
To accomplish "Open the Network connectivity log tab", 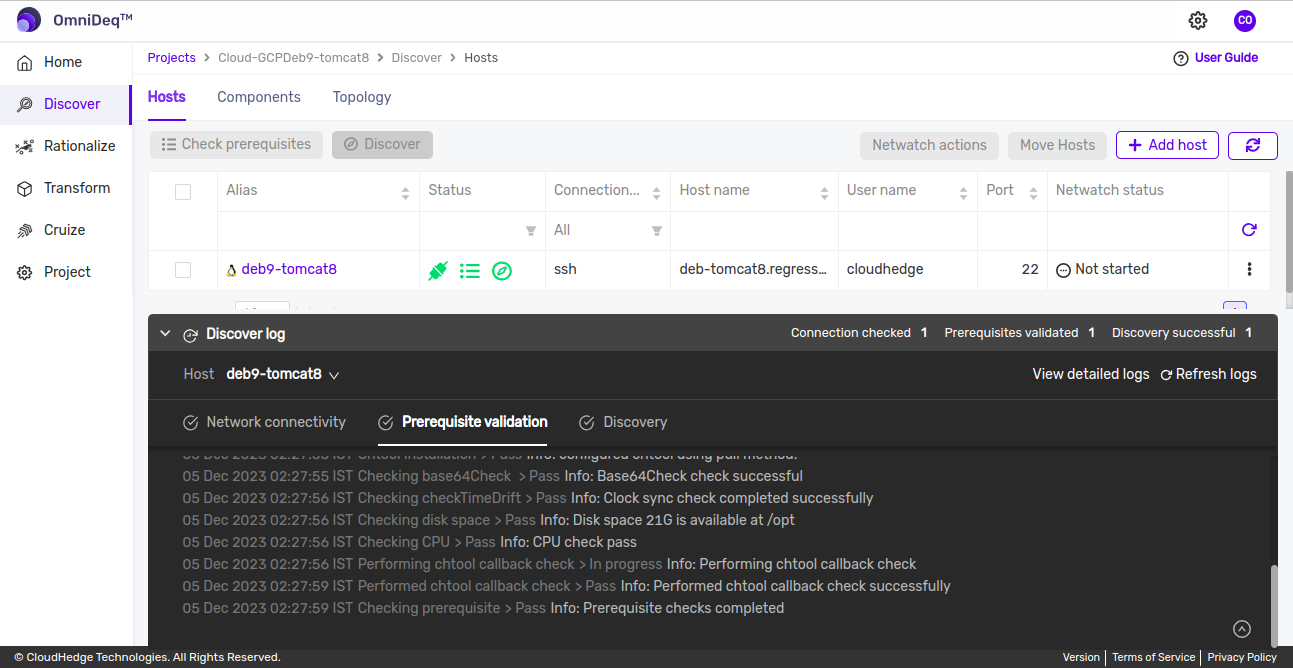I will point(264,422).
